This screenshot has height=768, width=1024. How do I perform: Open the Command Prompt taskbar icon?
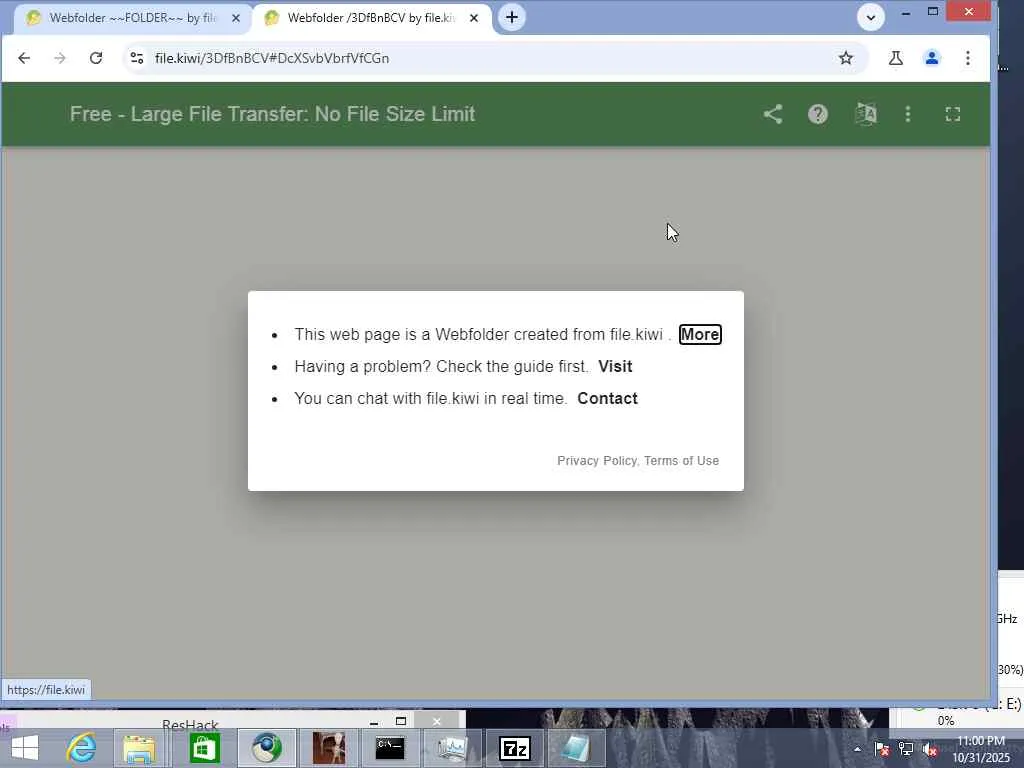pyautogui.click(x=390, y=748)
